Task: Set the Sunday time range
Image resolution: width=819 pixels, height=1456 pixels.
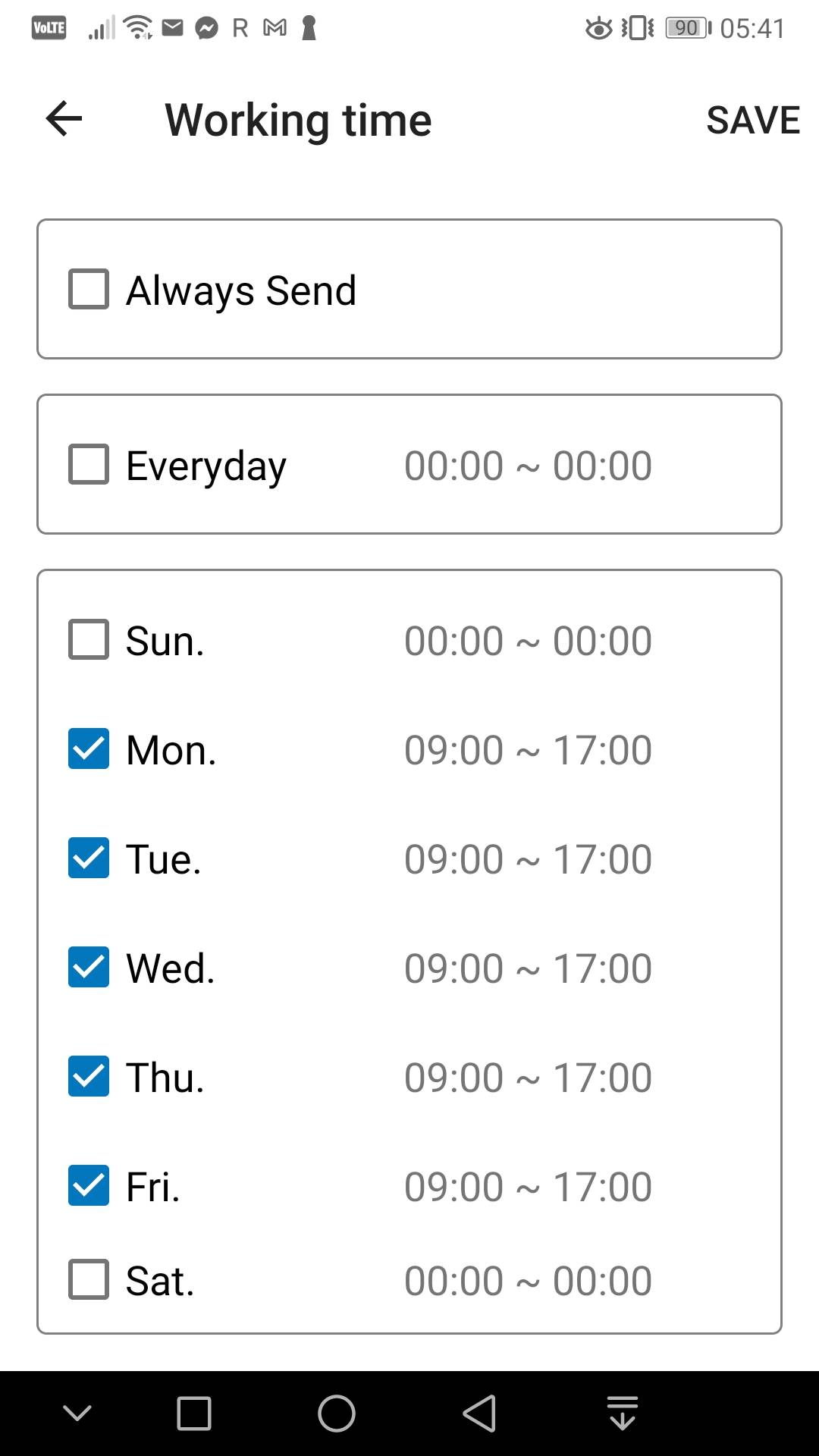Action: [x=528, y=641]
